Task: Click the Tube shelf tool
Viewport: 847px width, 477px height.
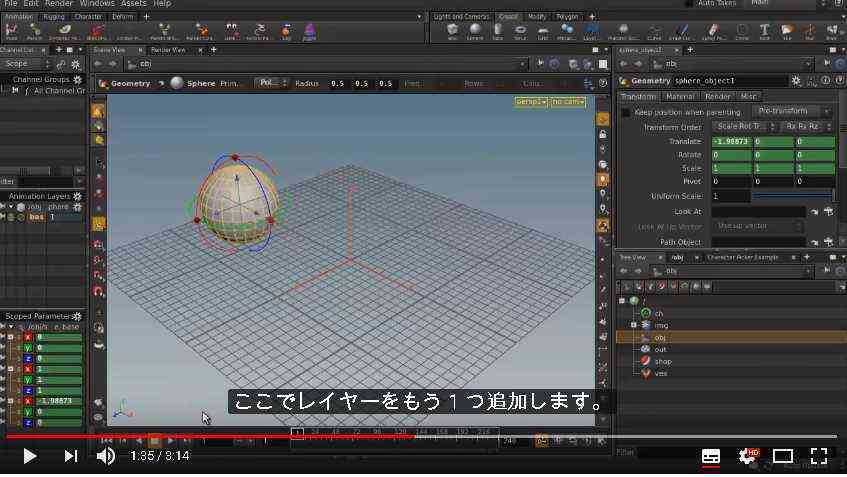Action: click(x=498, y=32)
